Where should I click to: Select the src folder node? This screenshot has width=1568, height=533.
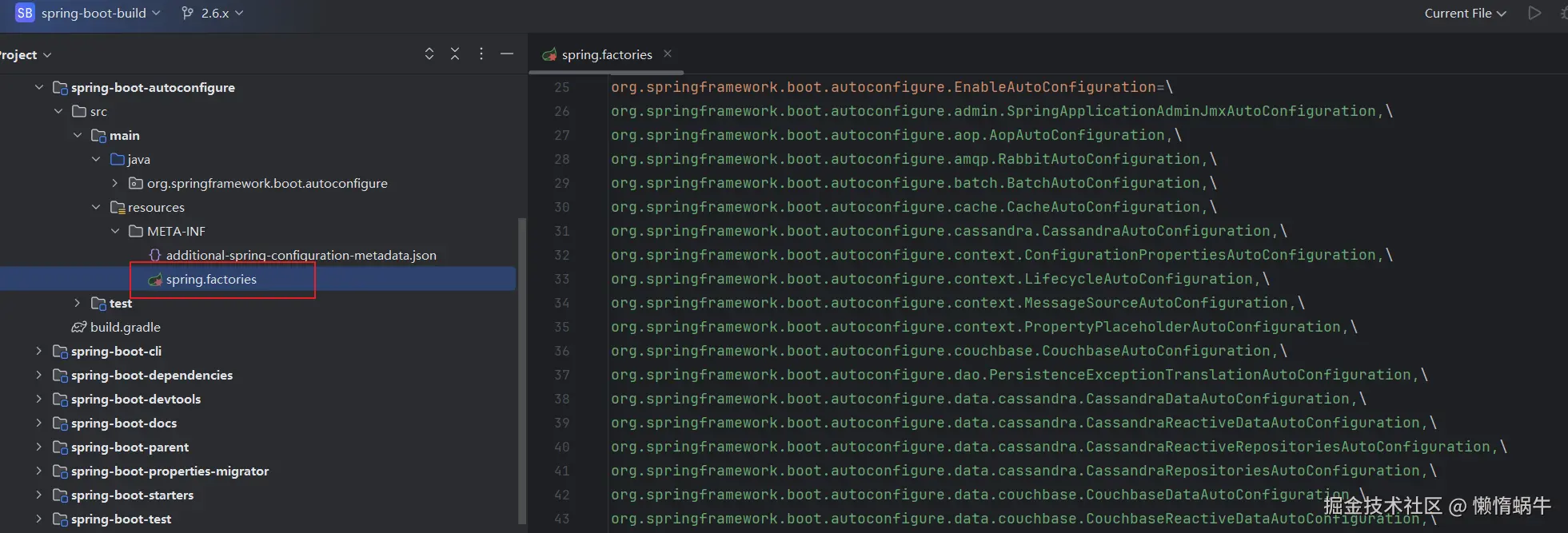click(98, 111)
